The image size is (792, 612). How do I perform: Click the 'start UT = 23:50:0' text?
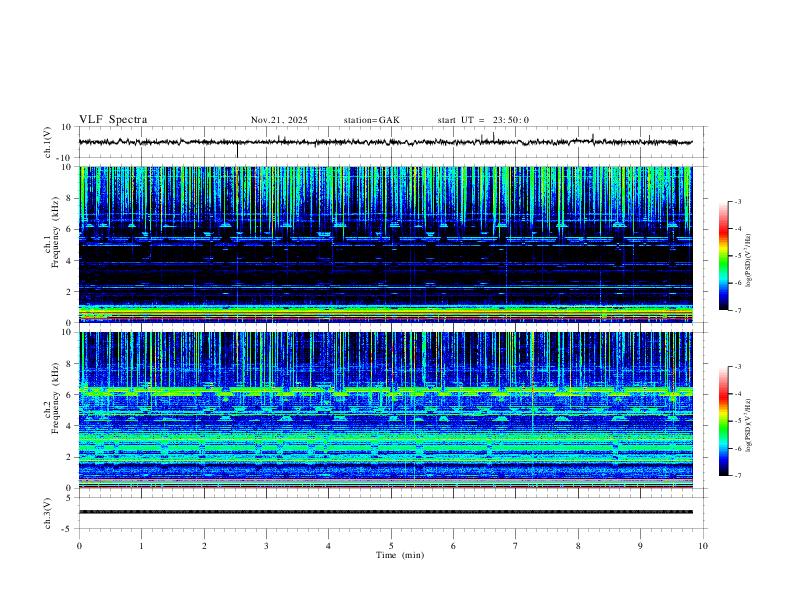(x=483, y=120)
